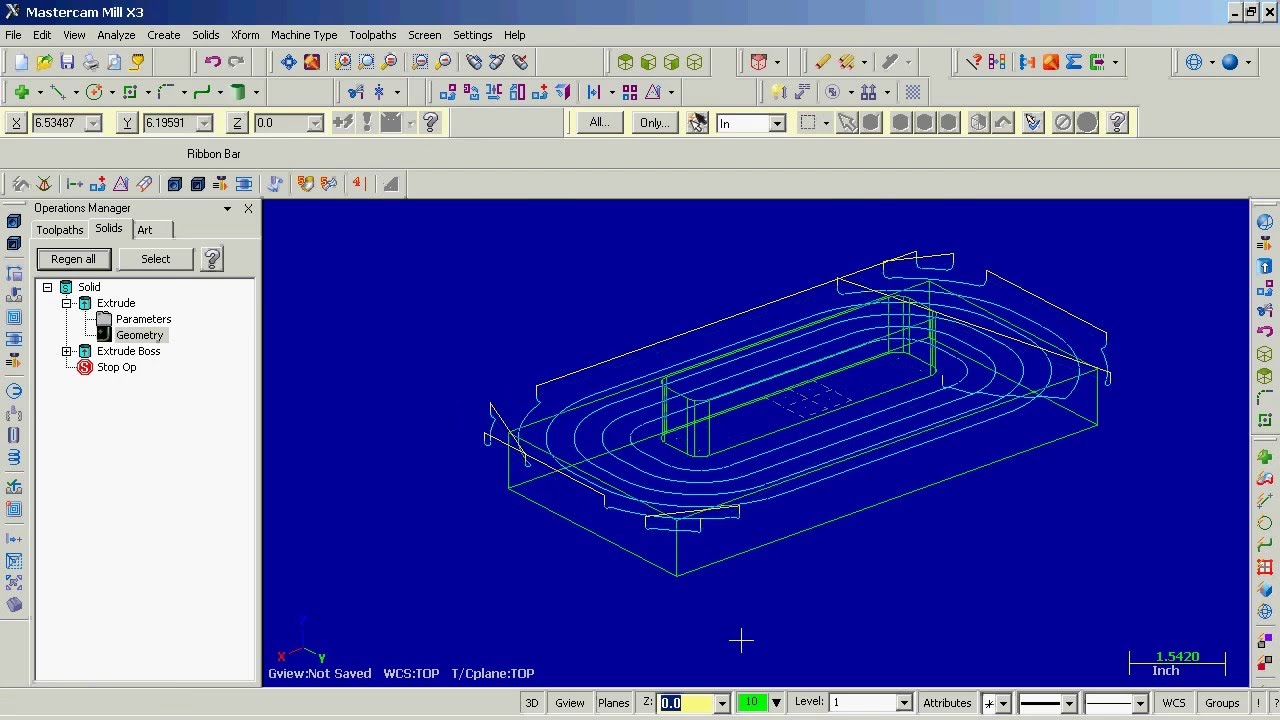The image size is (1280, 720).
Task: Select the Geometry tree item
Action: coord(139,335)
